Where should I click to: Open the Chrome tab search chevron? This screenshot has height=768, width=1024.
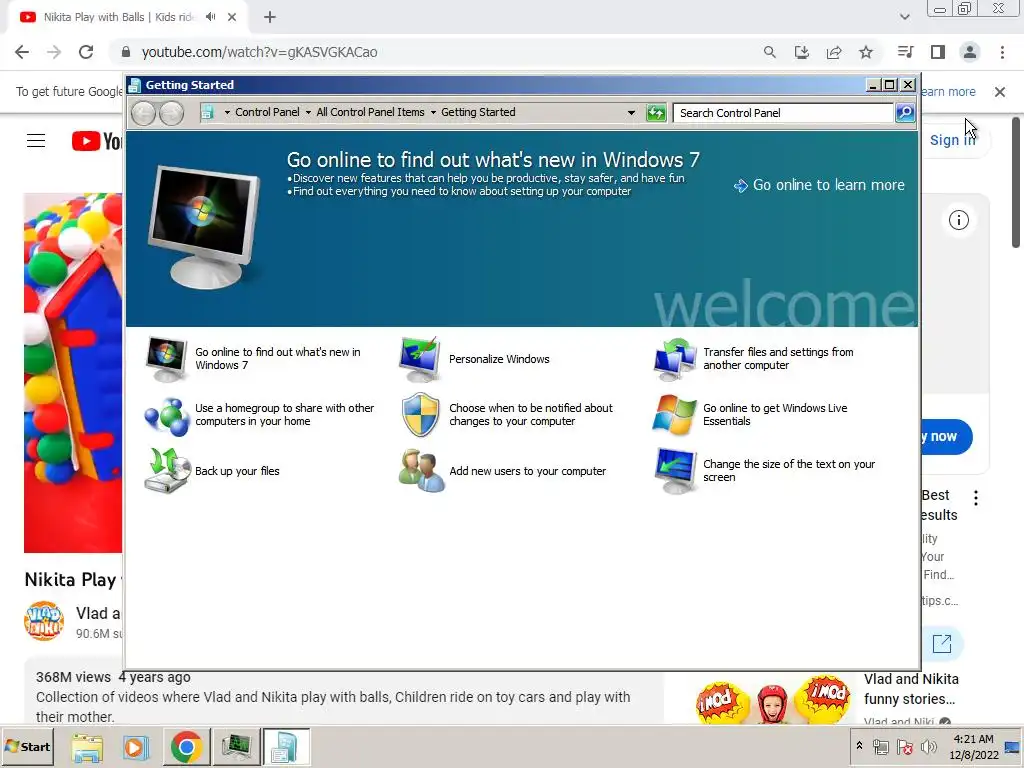coord(904,17)
